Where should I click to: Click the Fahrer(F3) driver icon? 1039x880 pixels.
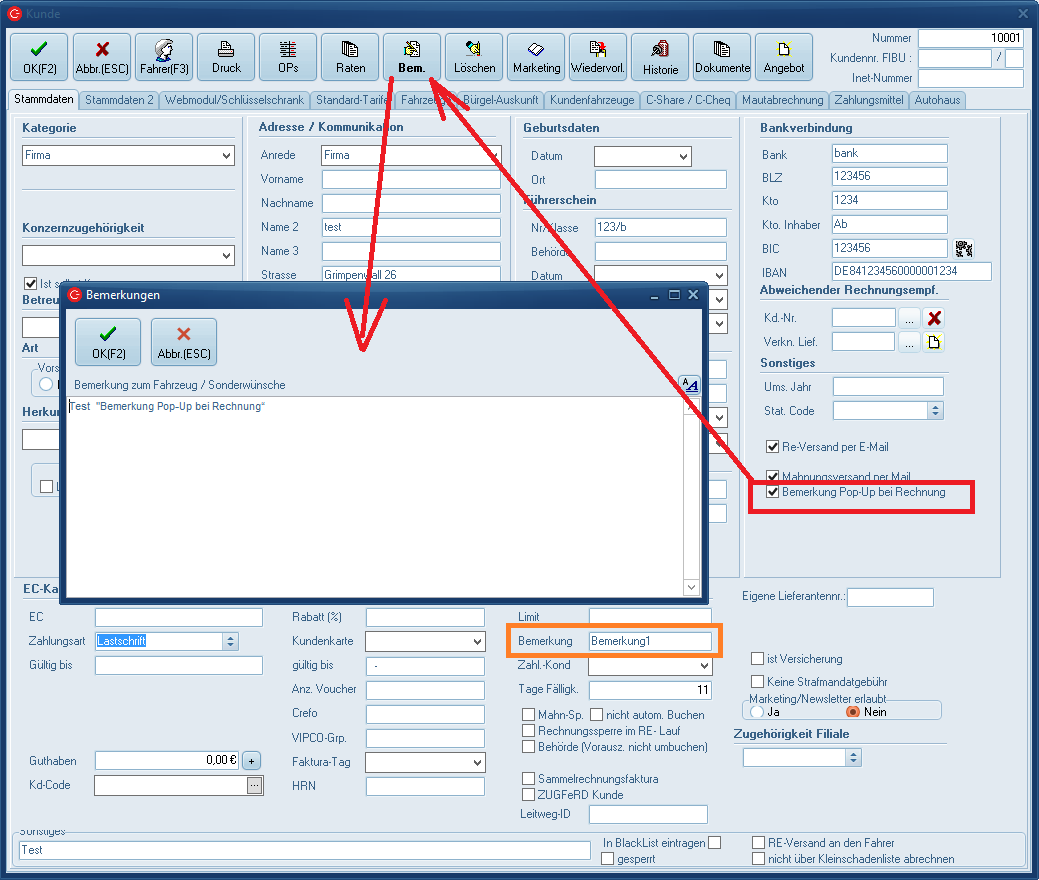click(x=164, y=57)
